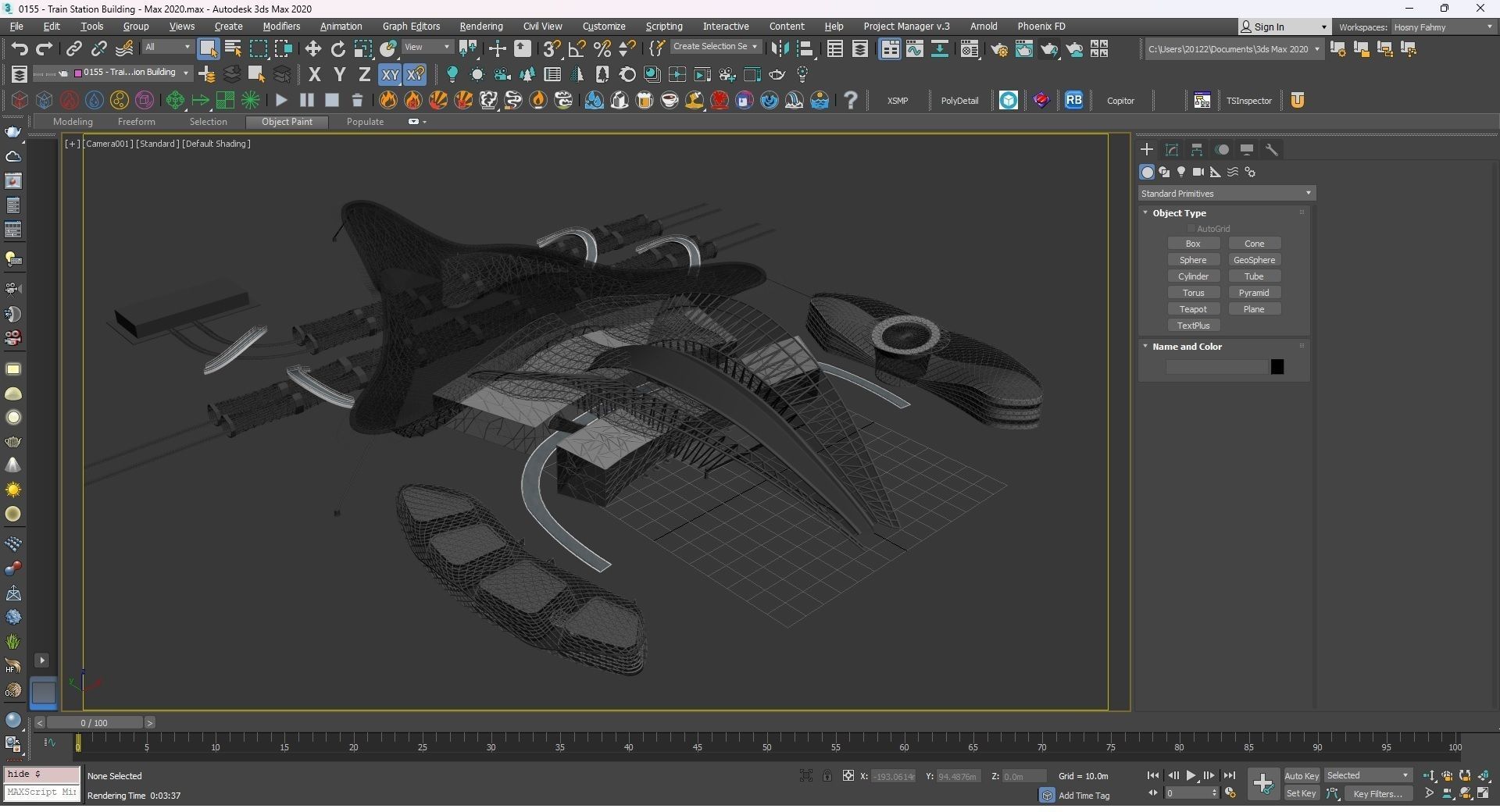Open the Standard Primitives dropdown
Screen dimensions: 1500x812
tap(1226, 194)
